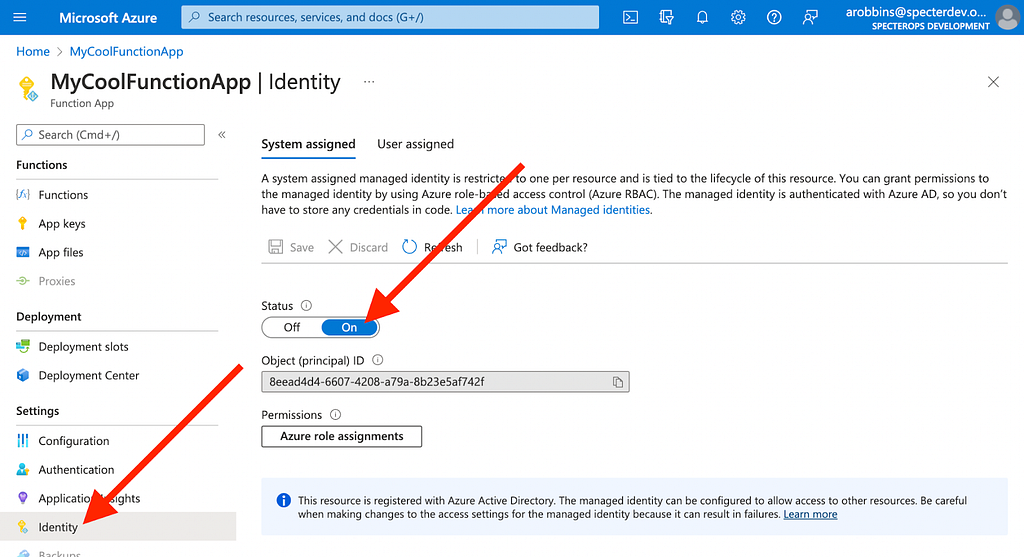
Task: Open portal settings gear
Action: click(x=738, y=18)
